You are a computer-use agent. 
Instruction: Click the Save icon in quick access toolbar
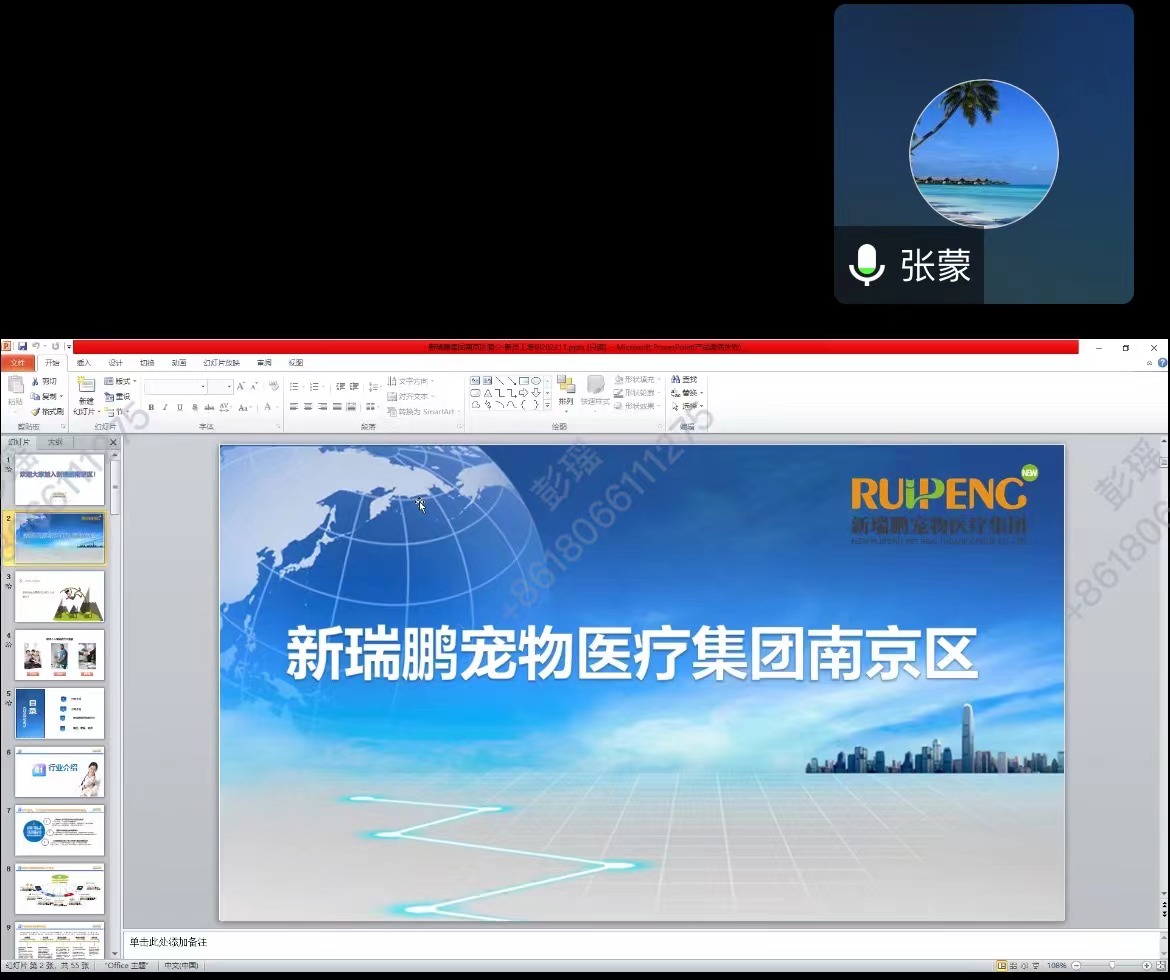(22, 347)
